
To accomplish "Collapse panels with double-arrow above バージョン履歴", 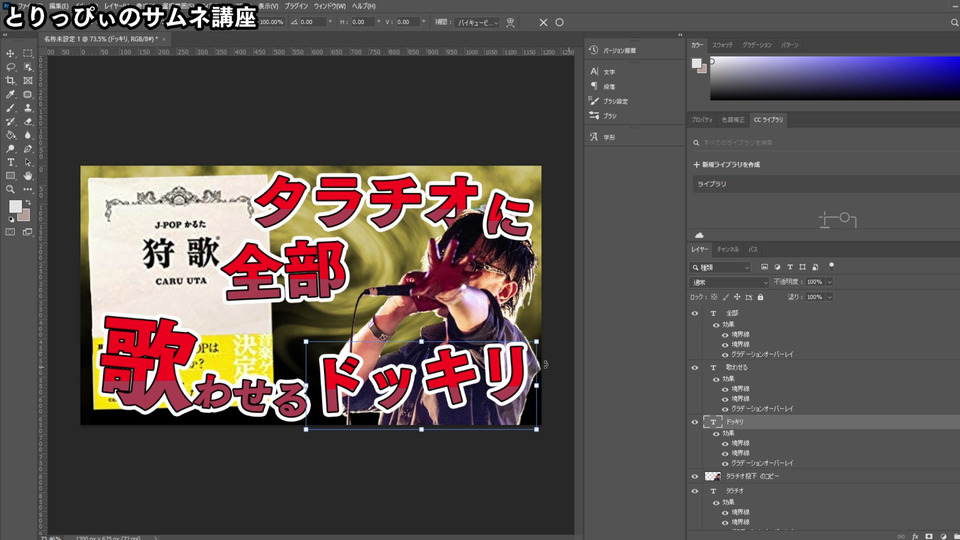I will coord(680,35).
